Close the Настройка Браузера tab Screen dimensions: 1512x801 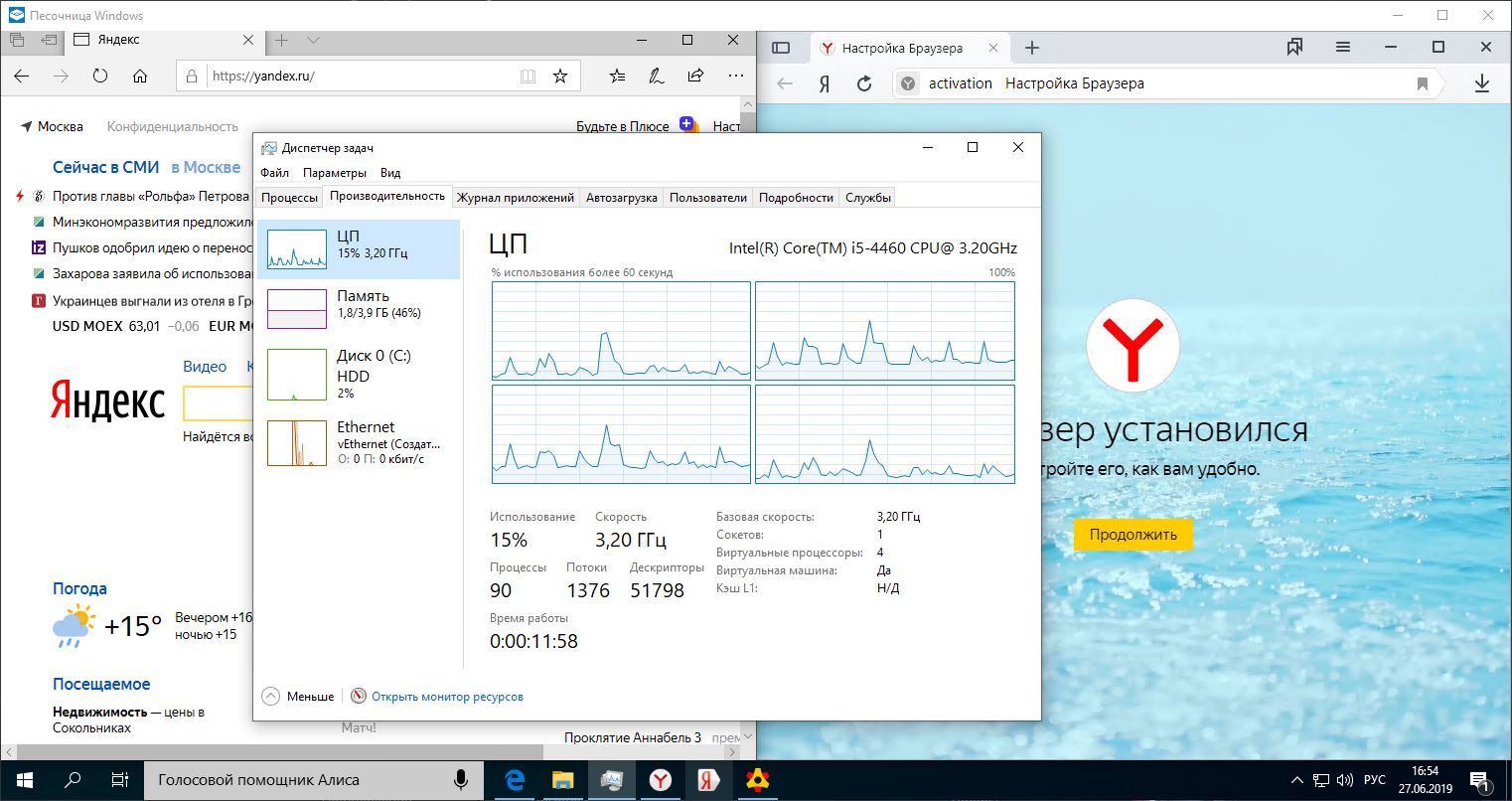tap(993, 48)
